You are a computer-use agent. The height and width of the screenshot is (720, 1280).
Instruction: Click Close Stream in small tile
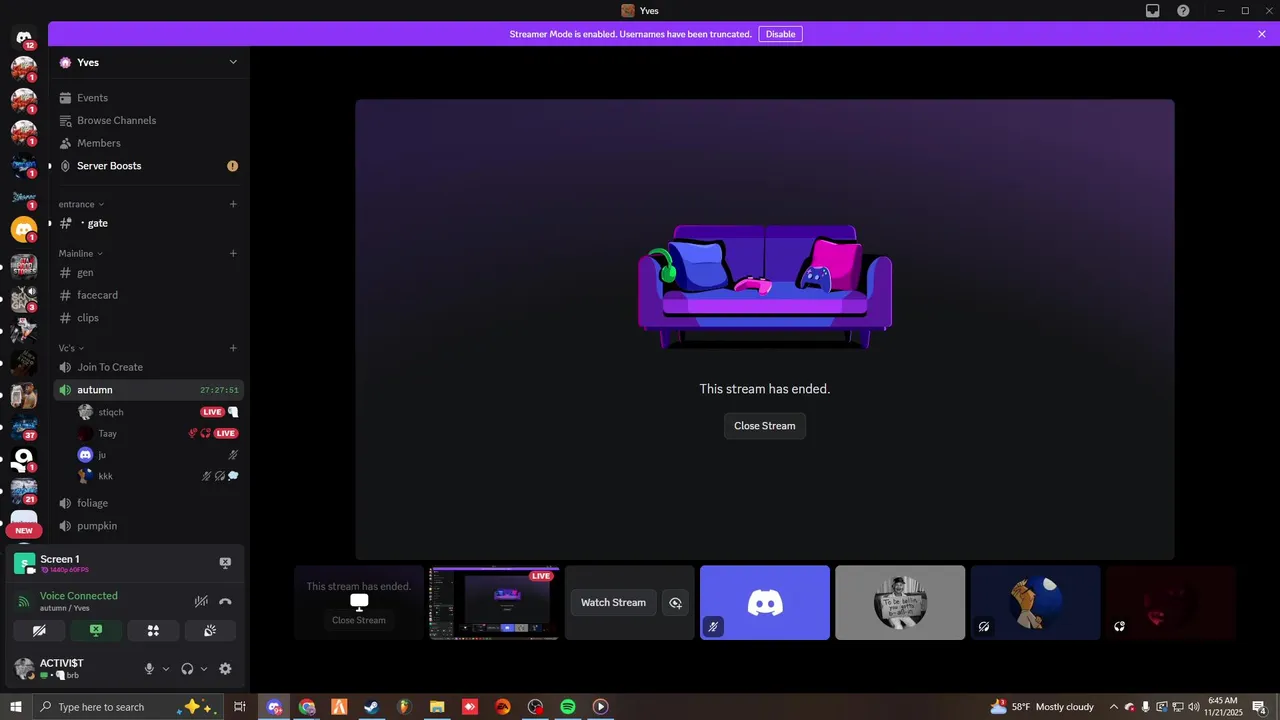pyautogui.click(x=359, y=620)
